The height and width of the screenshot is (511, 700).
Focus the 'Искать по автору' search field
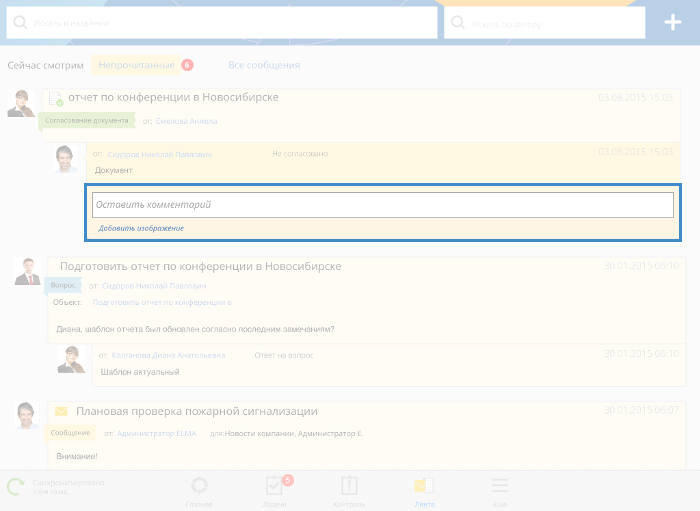(545, 22)
